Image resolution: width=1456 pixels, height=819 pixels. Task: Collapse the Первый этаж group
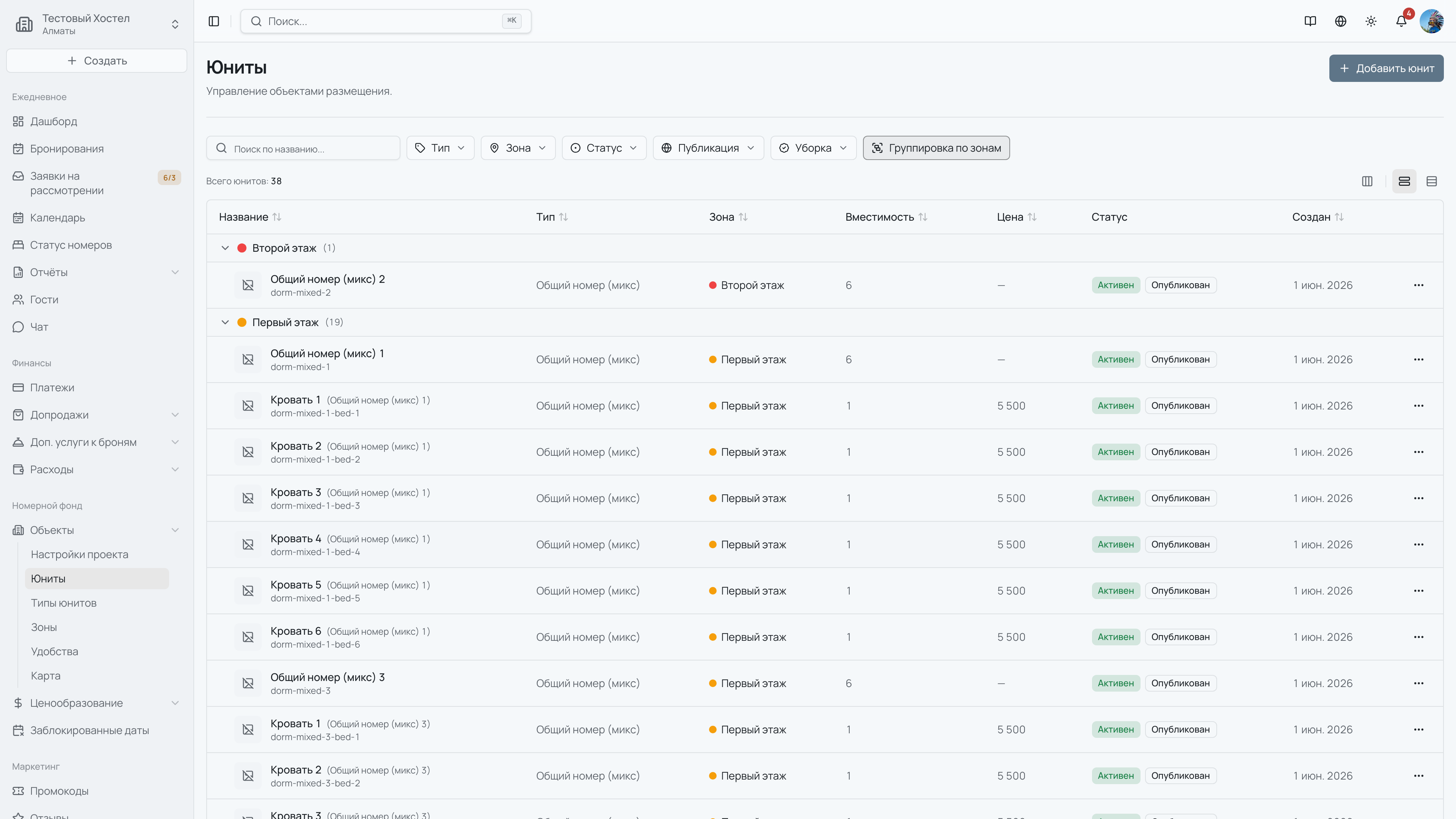tap(225, 322)
